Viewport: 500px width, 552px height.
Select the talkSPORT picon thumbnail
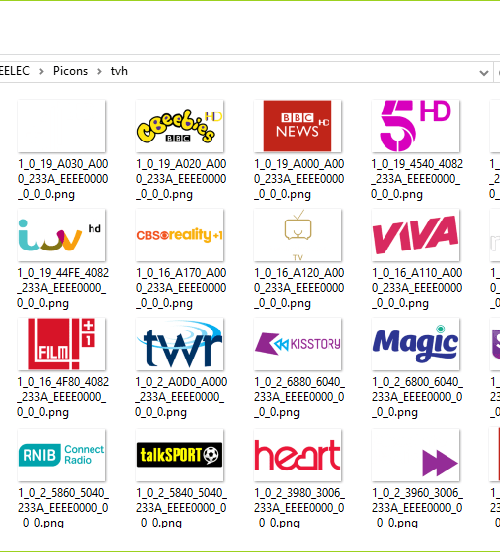click(180, 455)
